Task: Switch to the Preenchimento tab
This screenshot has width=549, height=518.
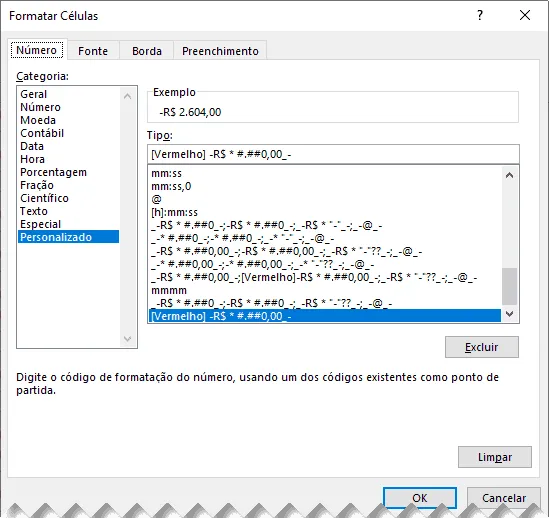Action: point(220,51)
